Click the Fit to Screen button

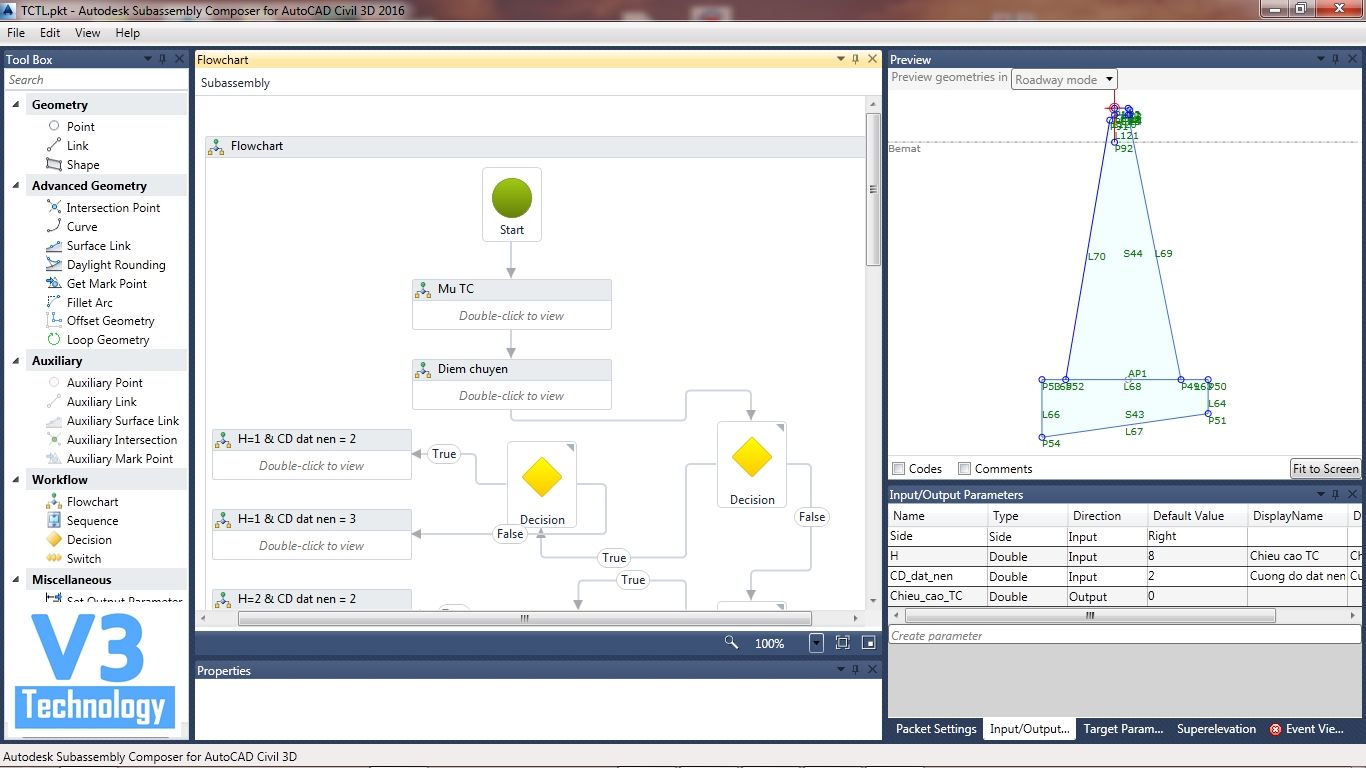[x=1325, y=469]
